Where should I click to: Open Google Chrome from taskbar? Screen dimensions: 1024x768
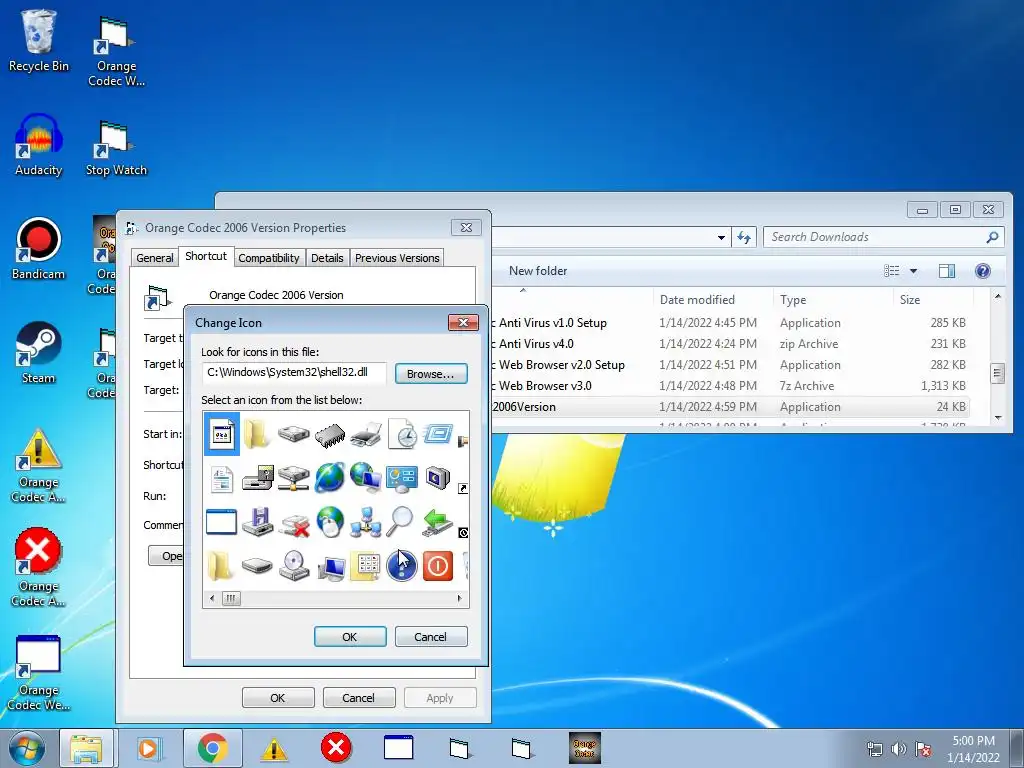[212, 748]
